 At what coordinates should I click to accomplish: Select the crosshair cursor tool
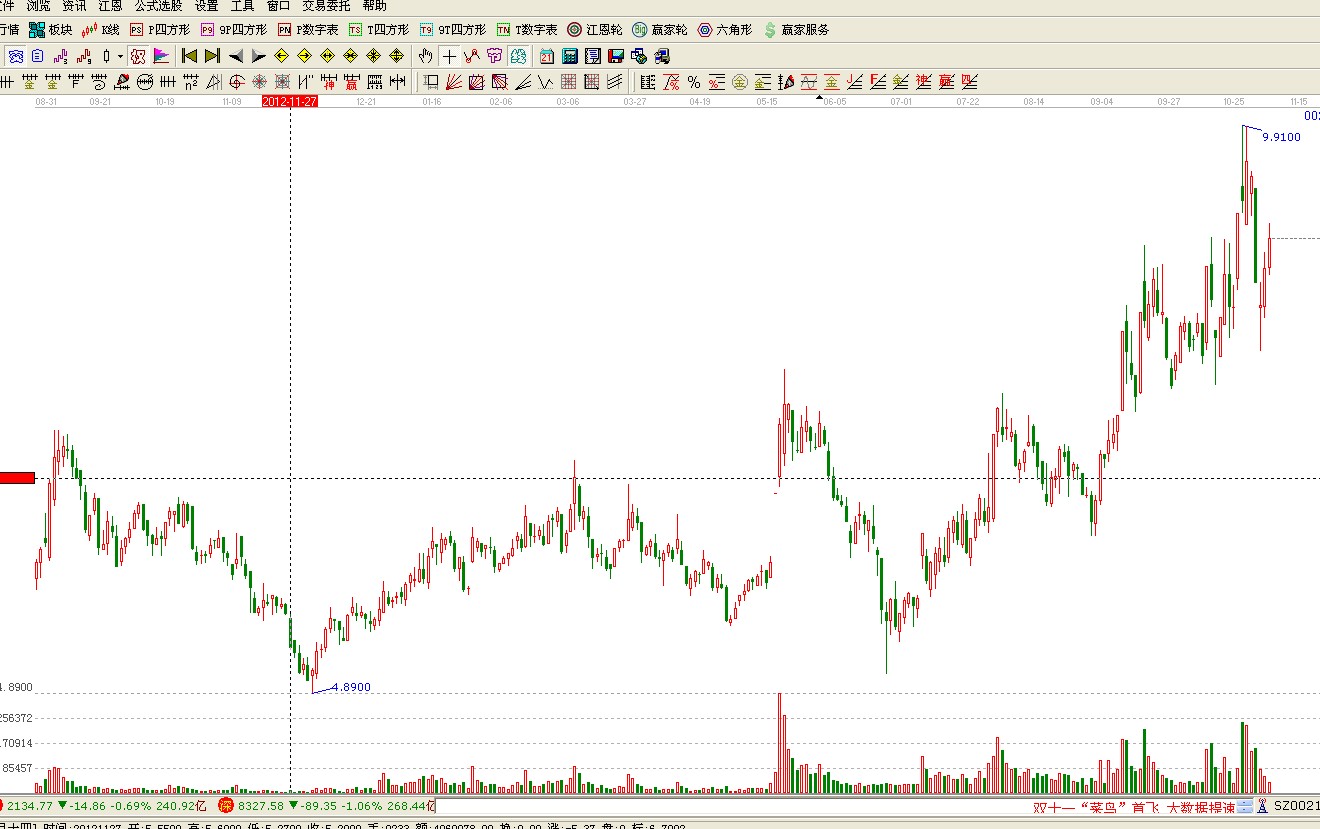pyautogui.click(x=449, y=56)
